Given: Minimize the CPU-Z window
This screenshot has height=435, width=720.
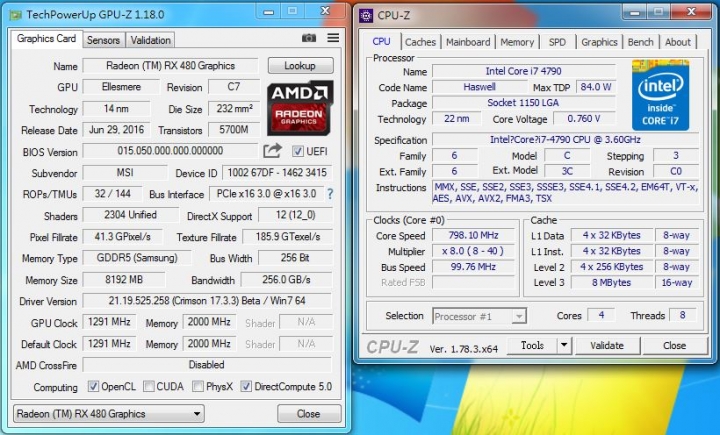Looking at the screenshot, I should pos(636,12).
